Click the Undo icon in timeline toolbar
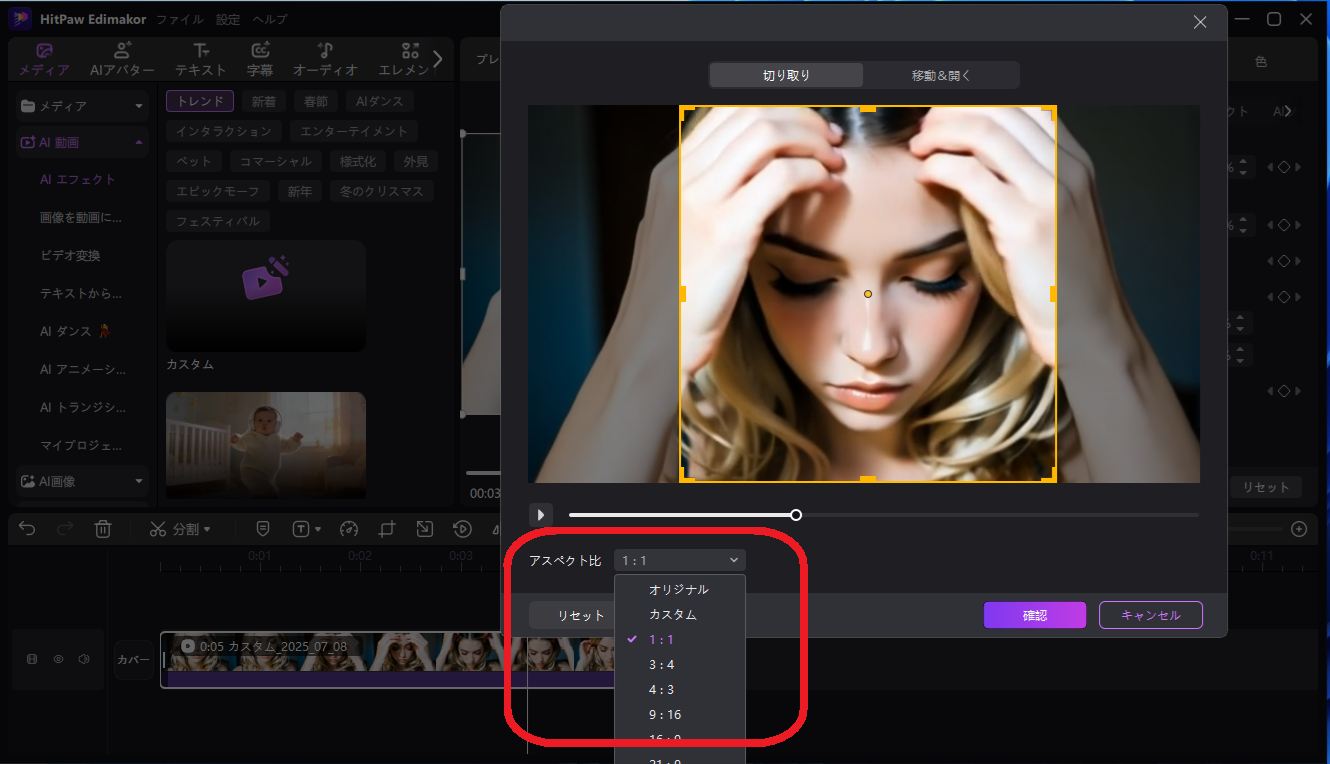 (27, 528)
